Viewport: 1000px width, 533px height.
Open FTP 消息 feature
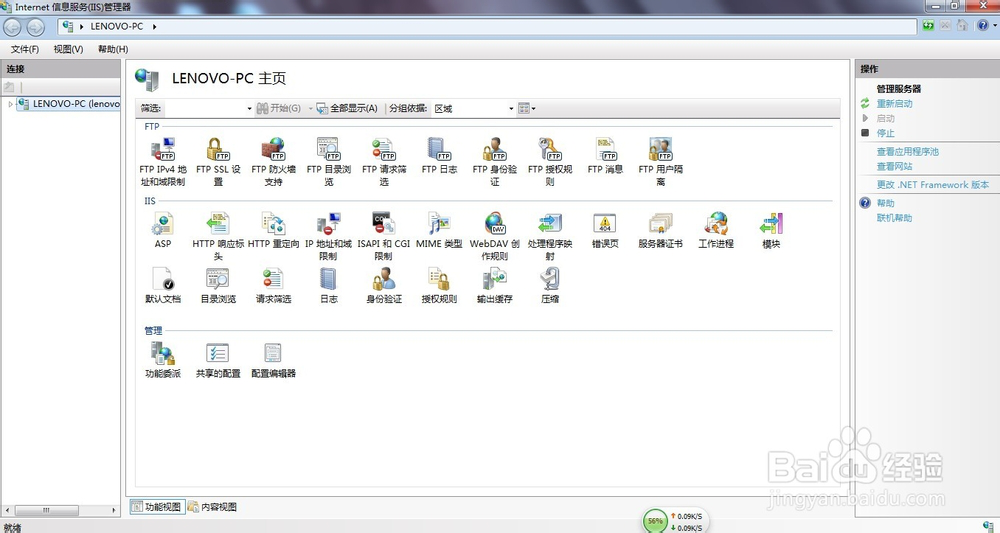click(x=605, y=156)
